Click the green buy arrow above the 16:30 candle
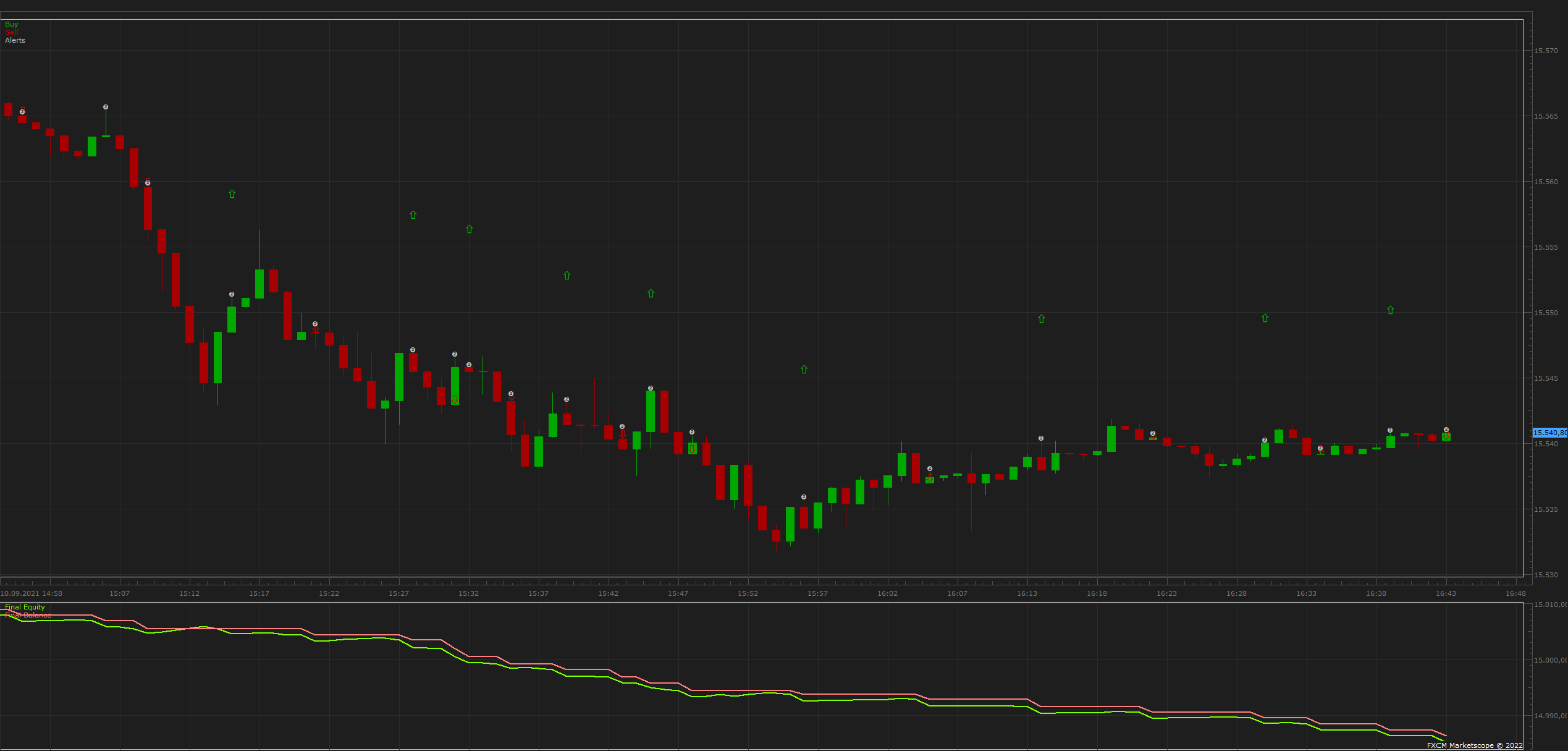The height and width of the screenshot is (751, 1568). pos(1265,318)
